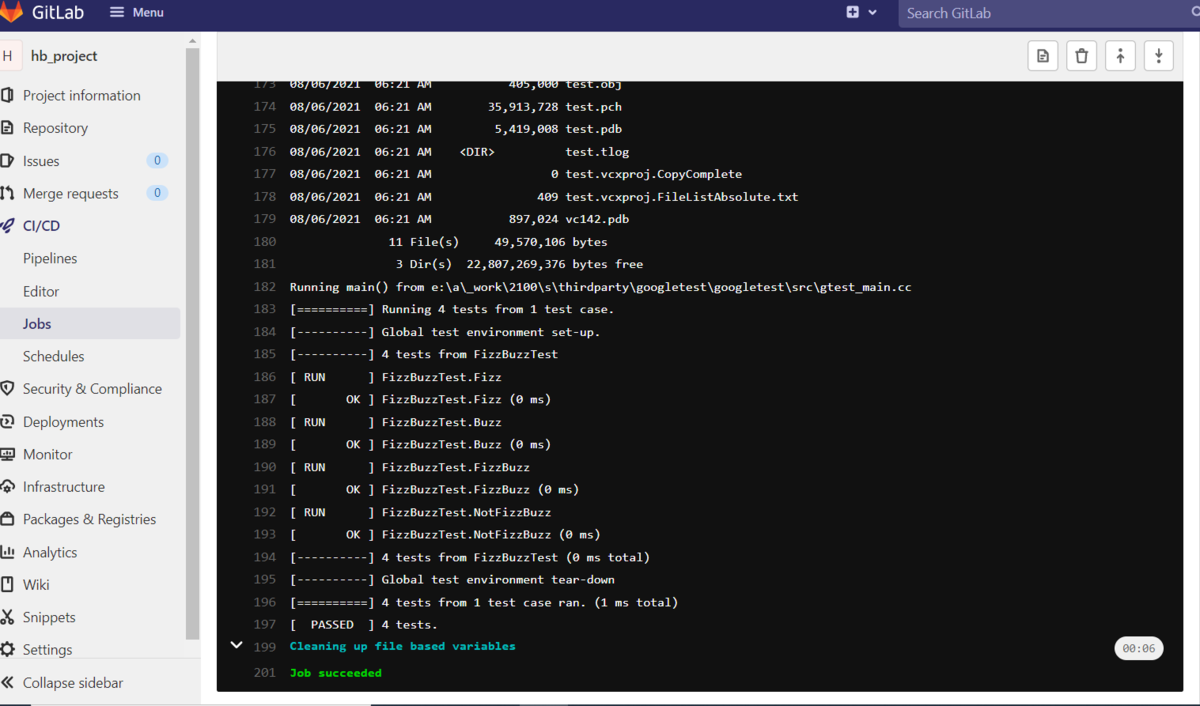Click 'FizzBuzzTest.NotFizzBuzz (0 ms)' OK line
This screenshot has height=706, width=1200.
tap(445, 535)
